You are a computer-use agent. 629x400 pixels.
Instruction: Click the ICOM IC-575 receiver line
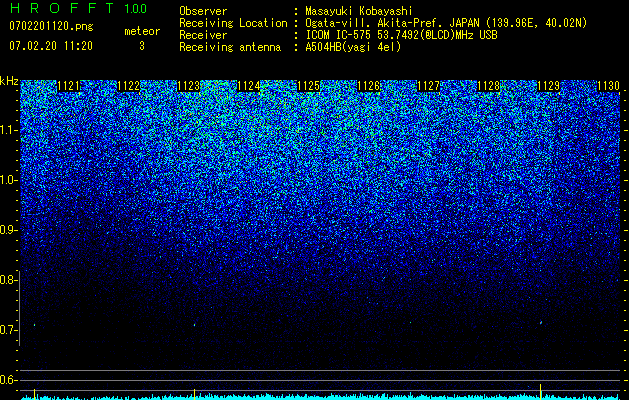[401, 35]
